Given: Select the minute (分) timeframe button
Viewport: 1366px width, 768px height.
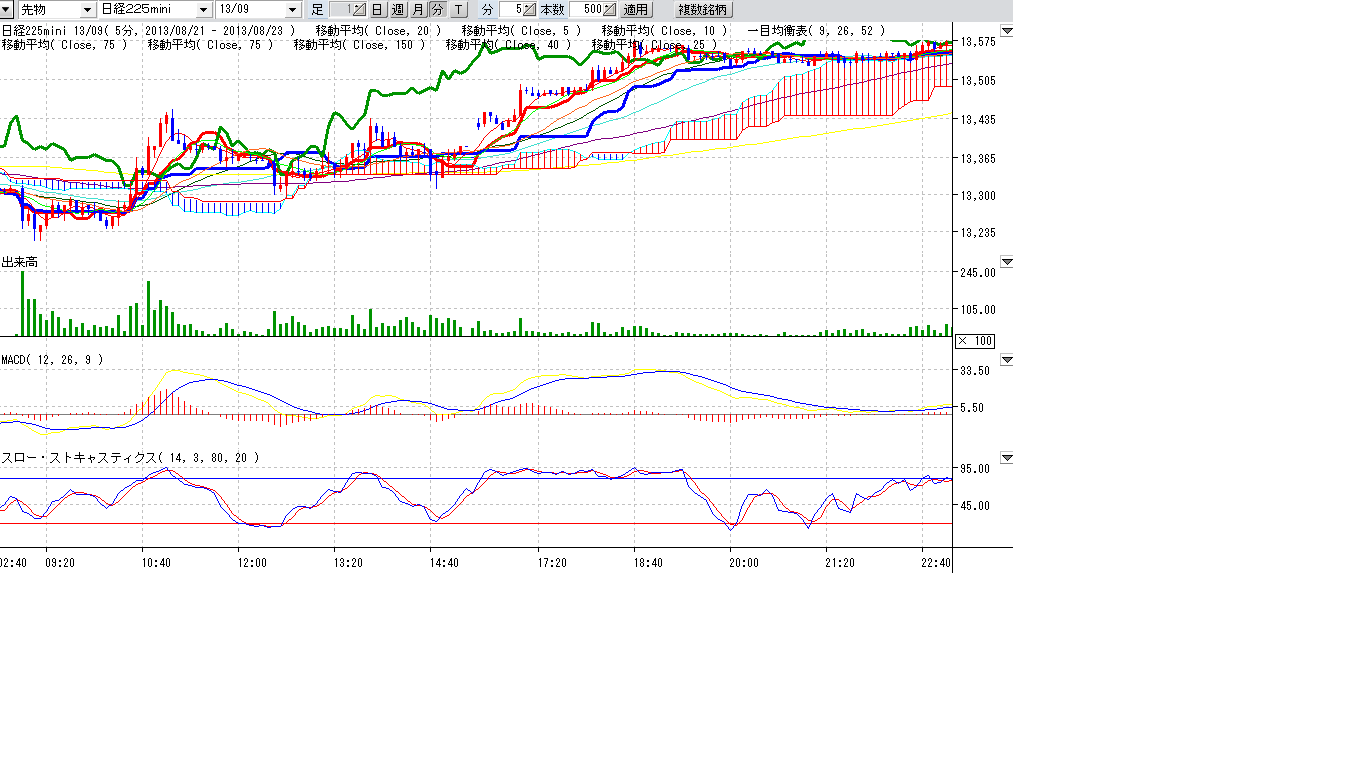Looking at the screenshot, I should 437,10.
